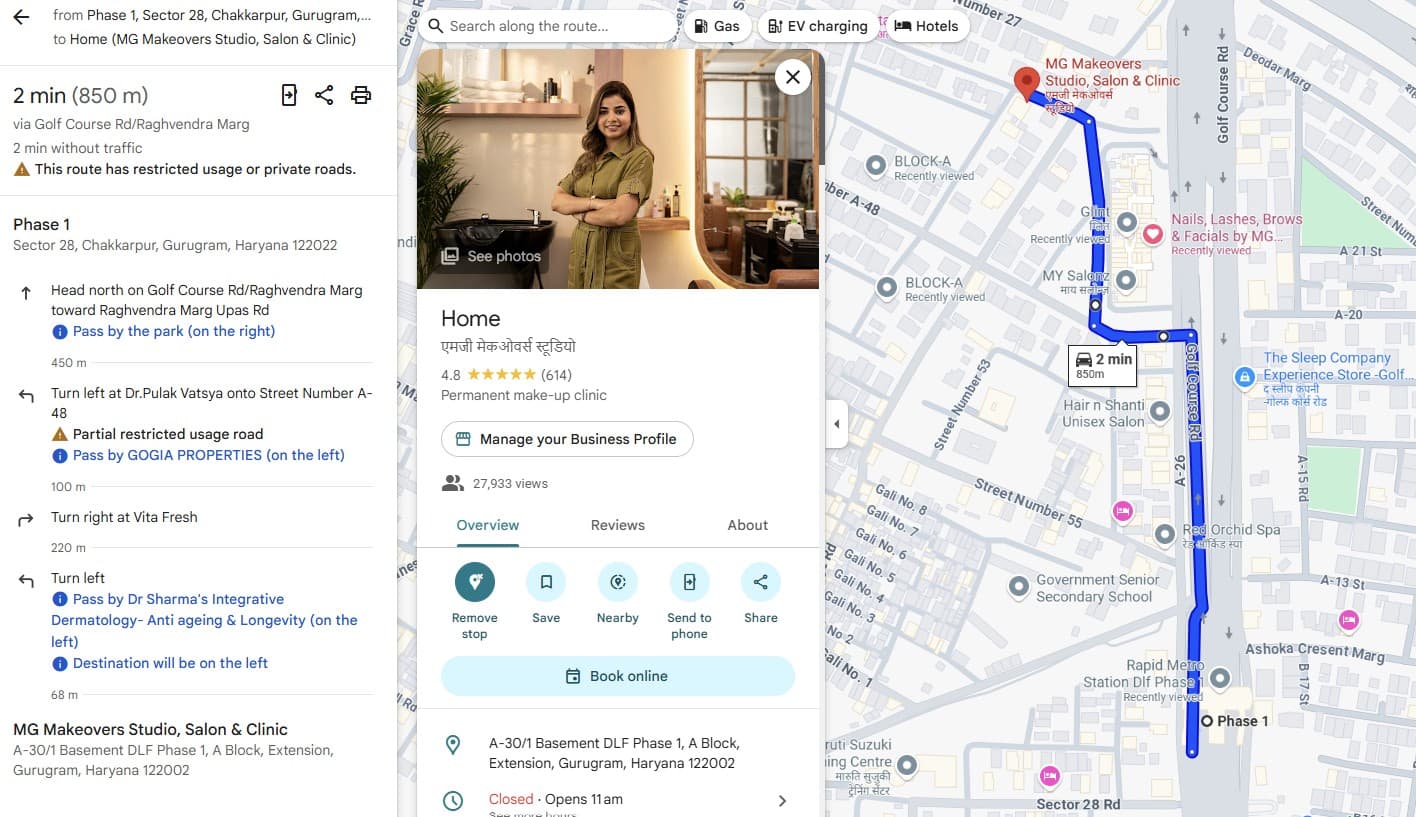The image size is (1416, 817).
Task: Click the hotel marker near Street Number 55
Action: tap(1123, 512)
